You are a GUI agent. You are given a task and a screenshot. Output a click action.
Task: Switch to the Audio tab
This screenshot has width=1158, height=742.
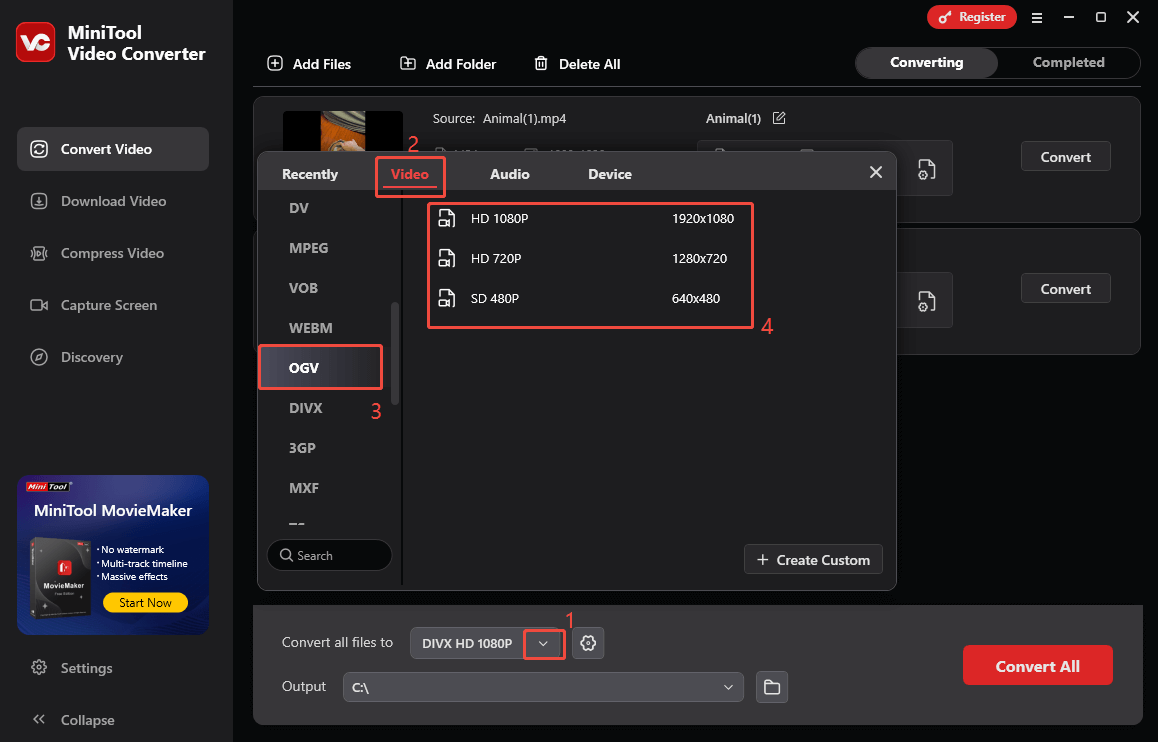(509, 173)
